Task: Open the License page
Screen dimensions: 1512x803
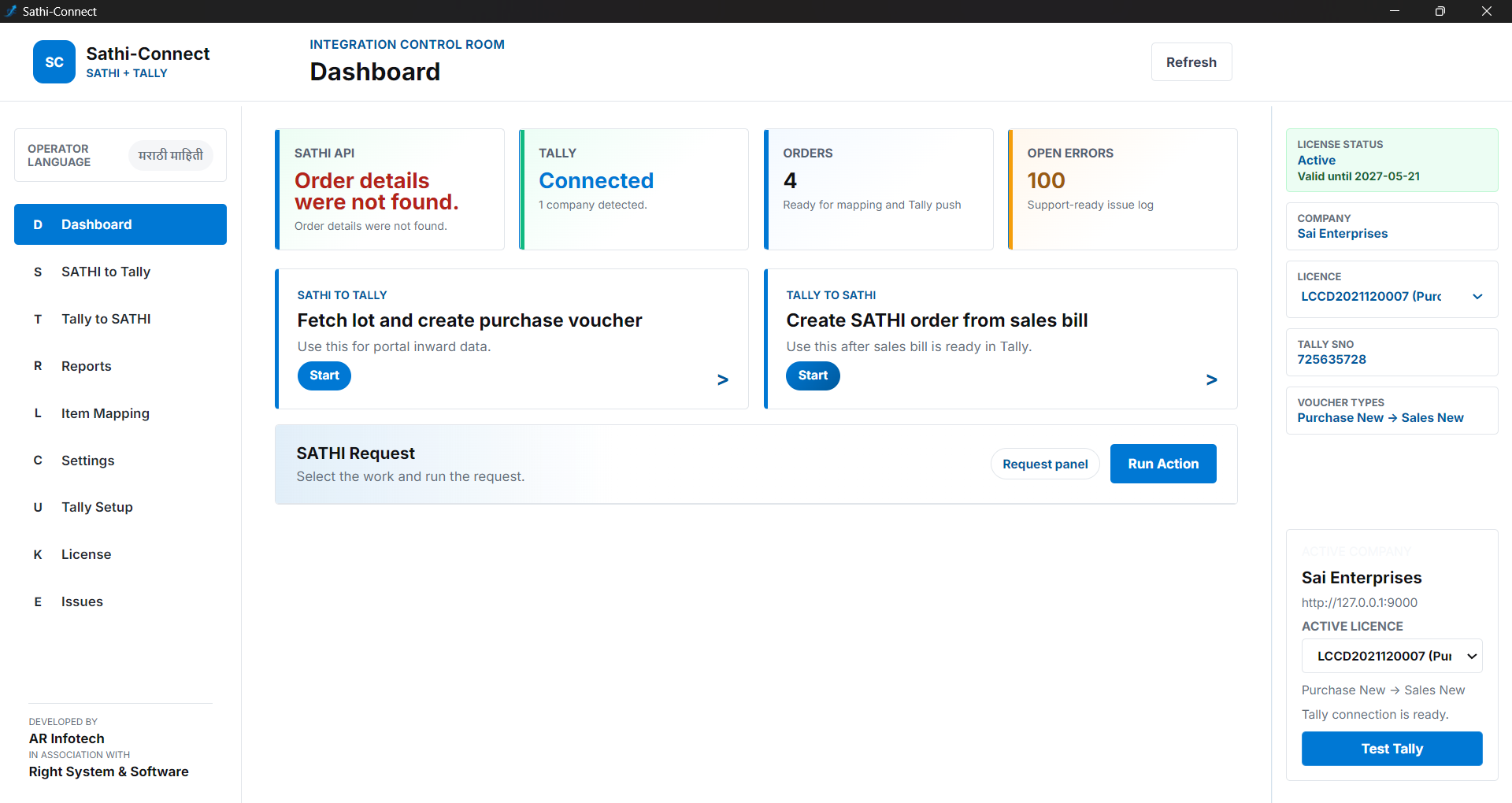Action: click(120, 554)
